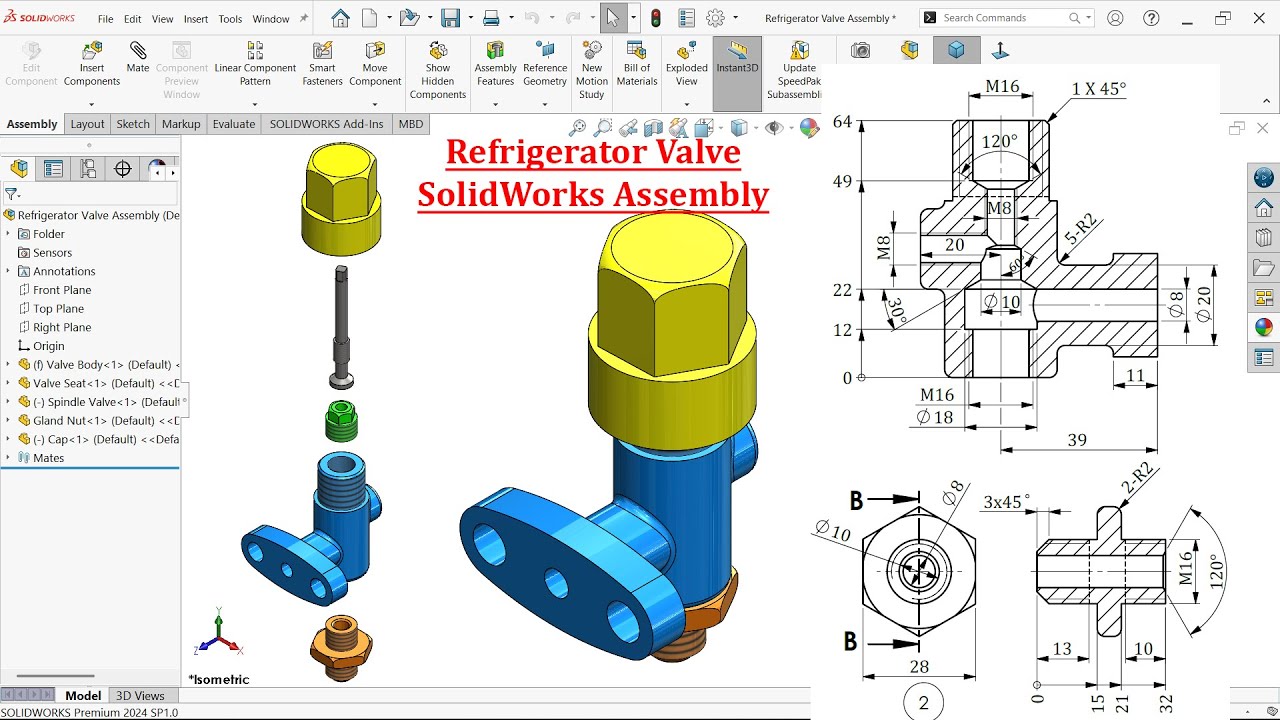The image size is (1280, 720).
Task: Open the ConfigurationManager panel tab
Action: click(x=88, y=169)
